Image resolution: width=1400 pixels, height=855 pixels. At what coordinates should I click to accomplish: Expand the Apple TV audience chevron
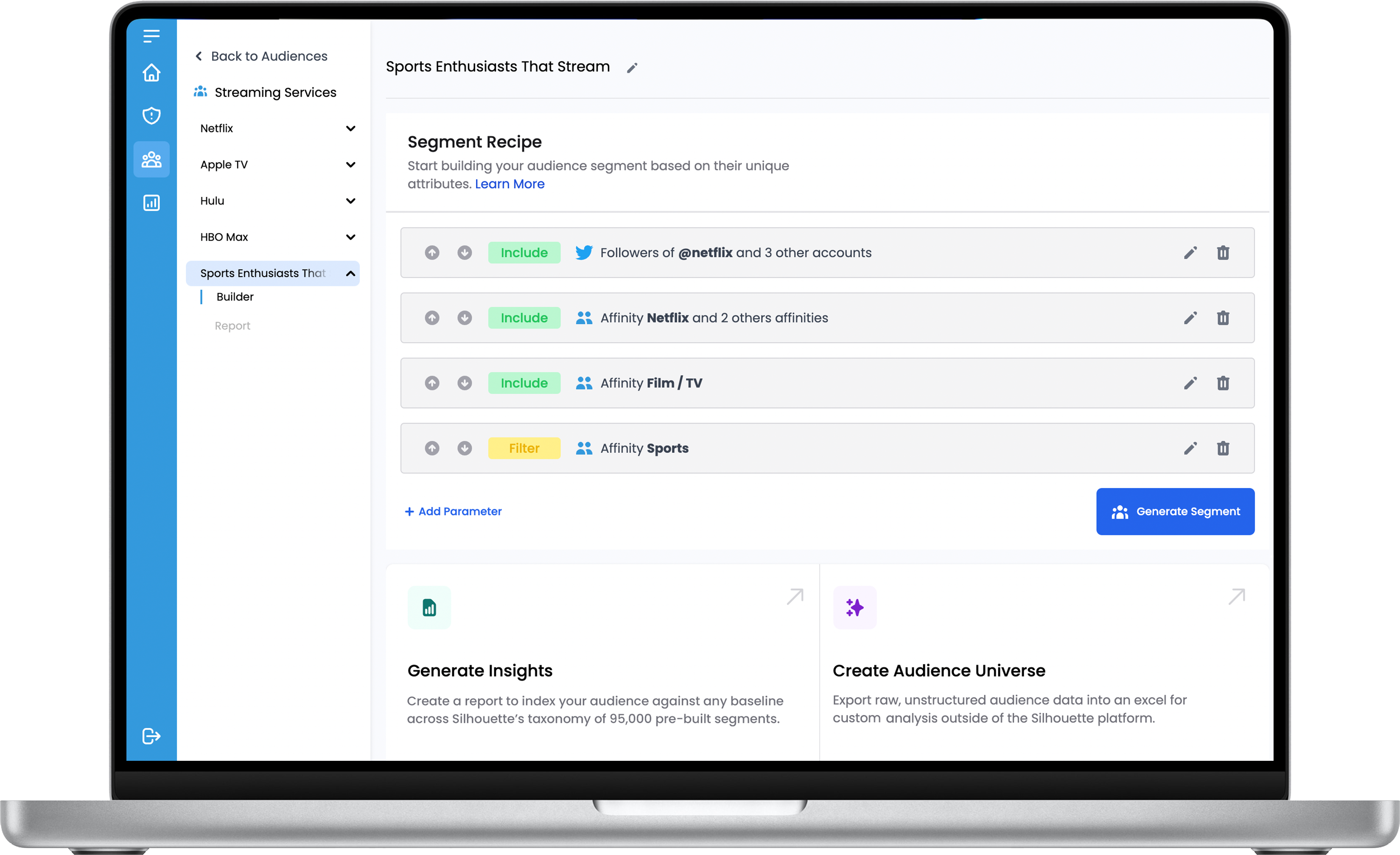click(x=350, y=165)
